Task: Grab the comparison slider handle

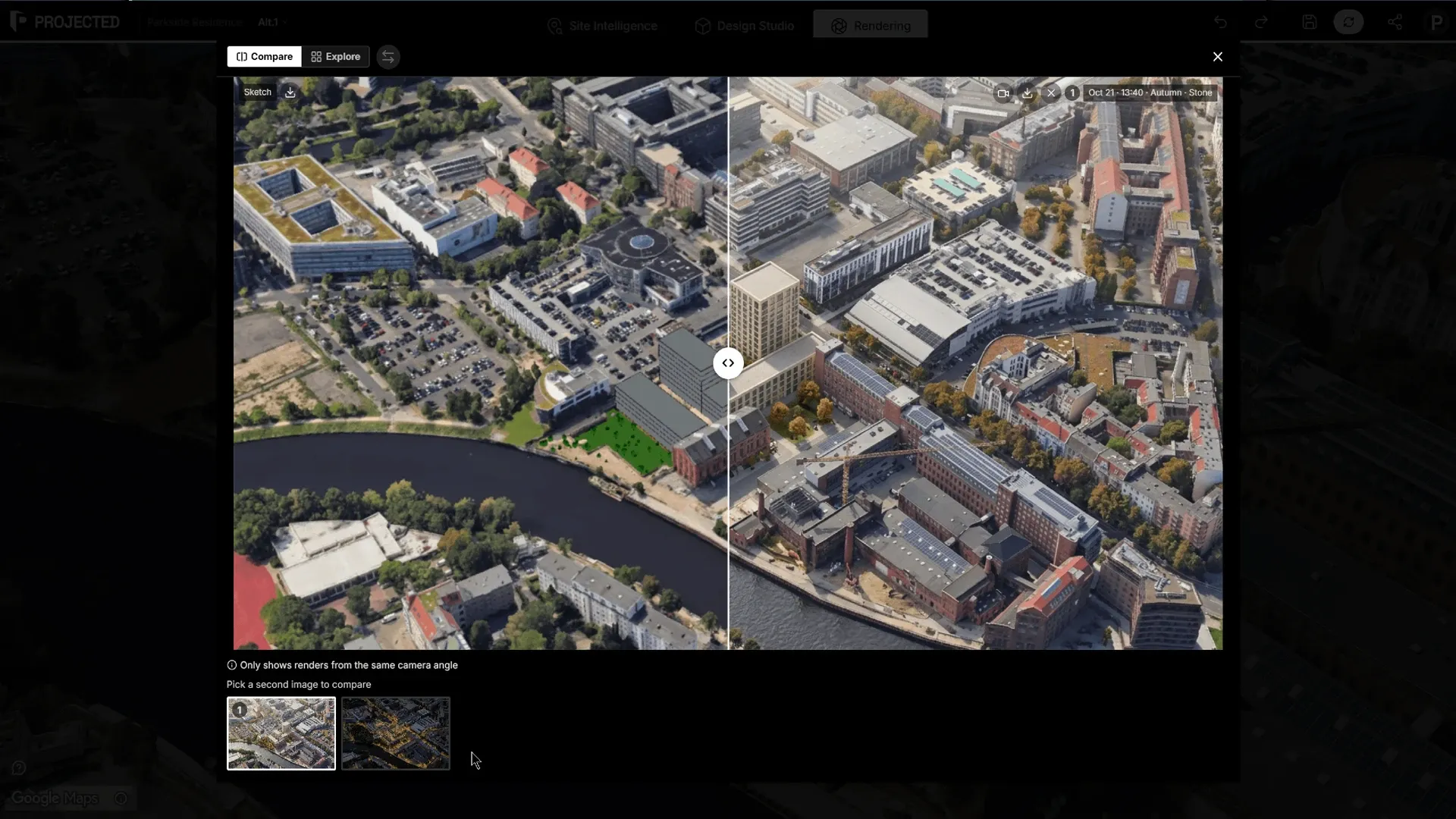Action: click(x=728, y=363)
